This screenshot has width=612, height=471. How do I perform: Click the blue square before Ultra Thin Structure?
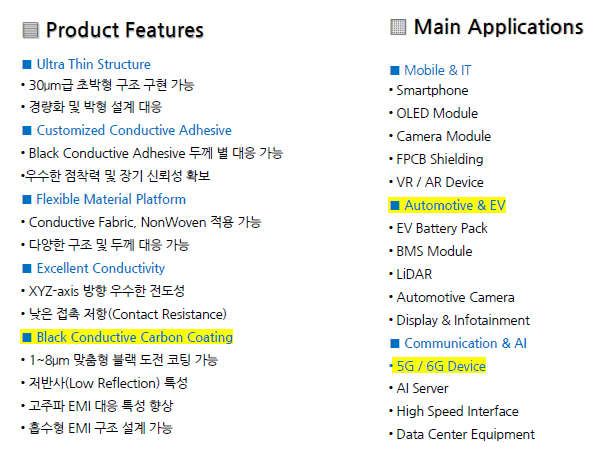click(27, 64)
